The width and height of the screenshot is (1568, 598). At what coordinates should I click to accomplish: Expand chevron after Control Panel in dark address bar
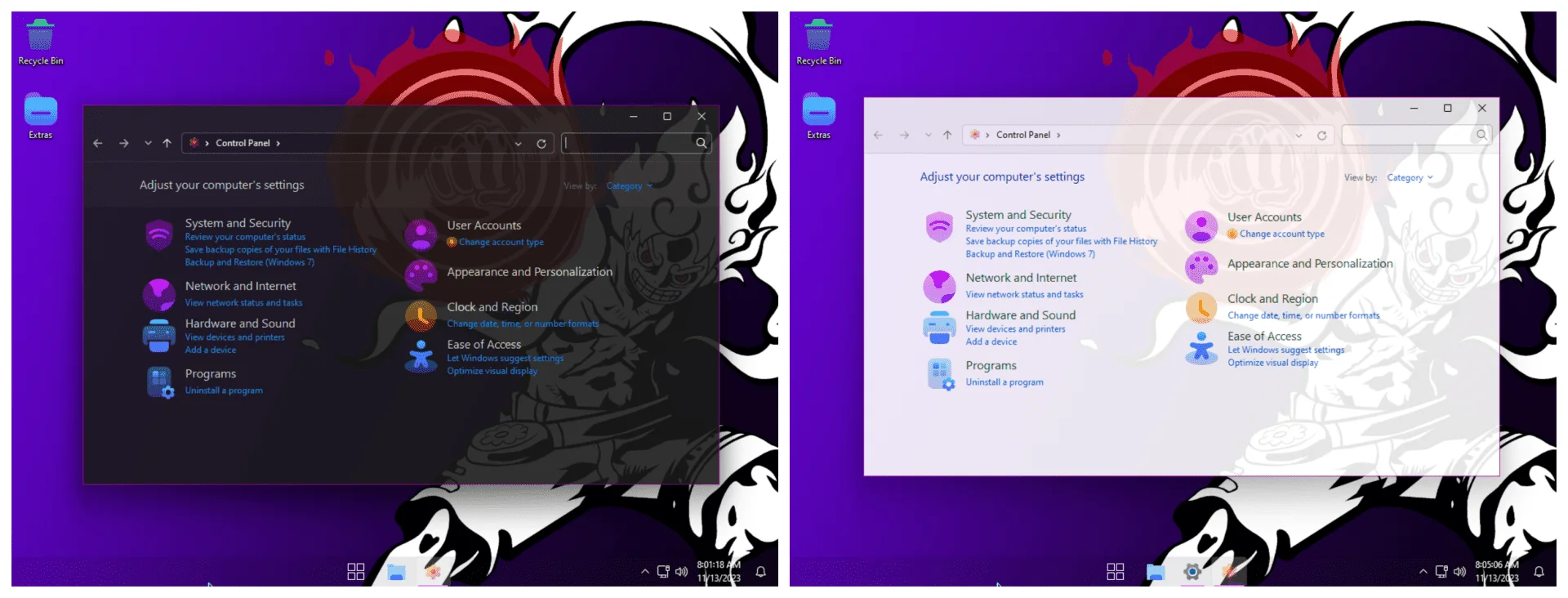tap(278, 143)
